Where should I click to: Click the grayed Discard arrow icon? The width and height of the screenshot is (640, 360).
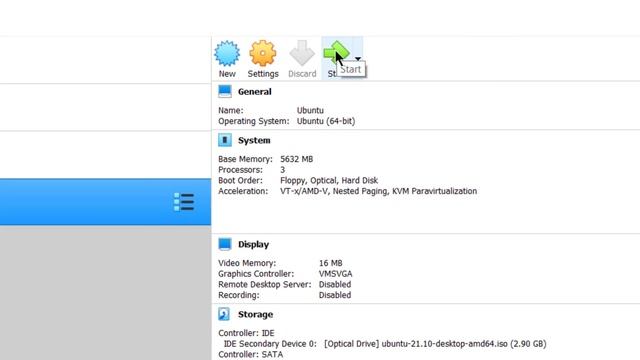coord(302,53)
